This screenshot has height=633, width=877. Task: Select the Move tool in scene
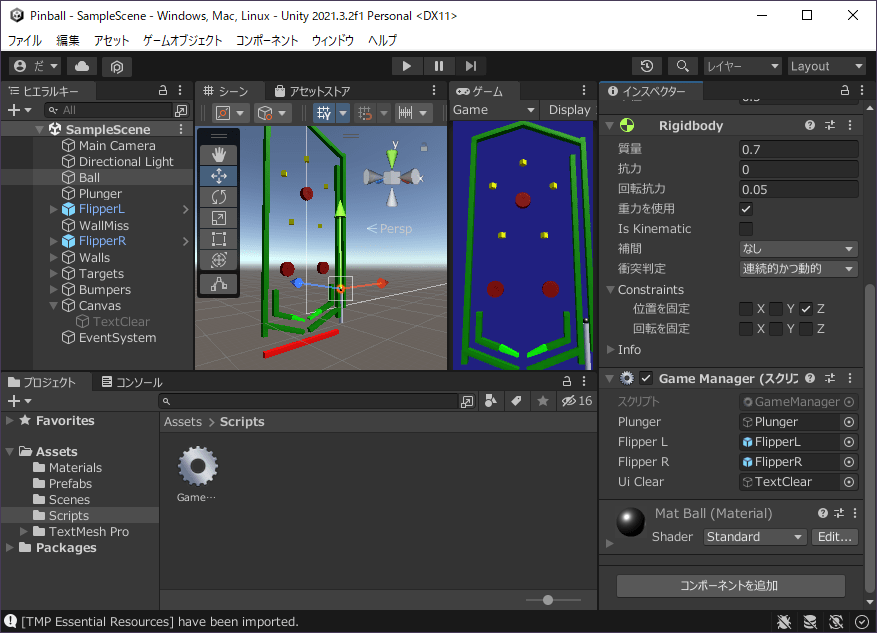(x=219, y=176)
